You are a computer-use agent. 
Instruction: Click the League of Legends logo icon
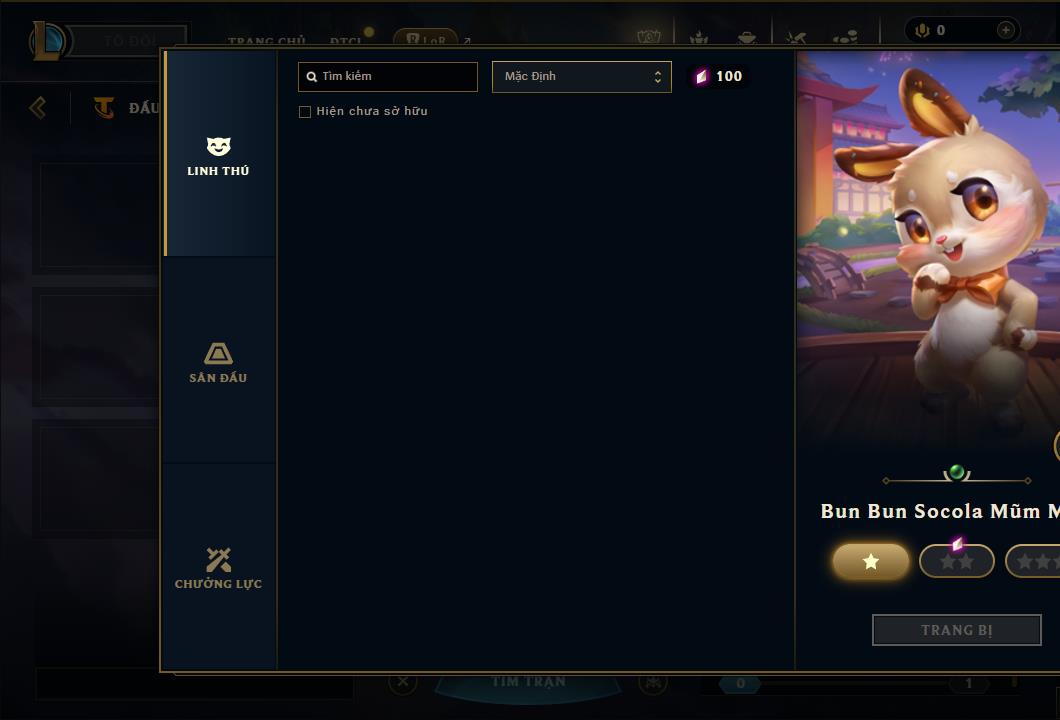click(47, 41)
